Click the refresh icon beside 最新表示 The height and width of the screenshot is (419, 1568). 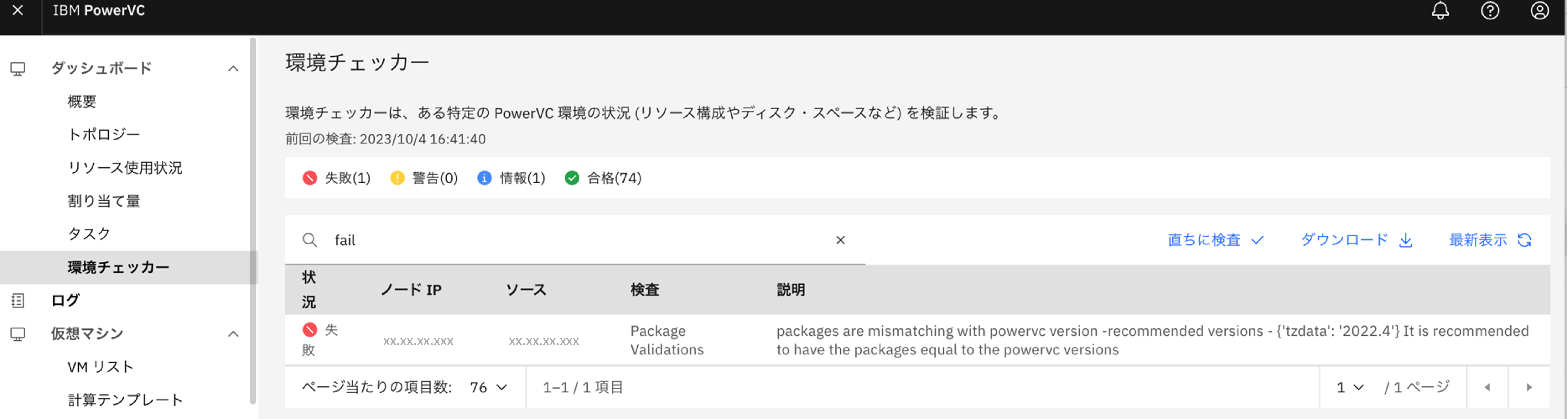(x=1524, y=240)
